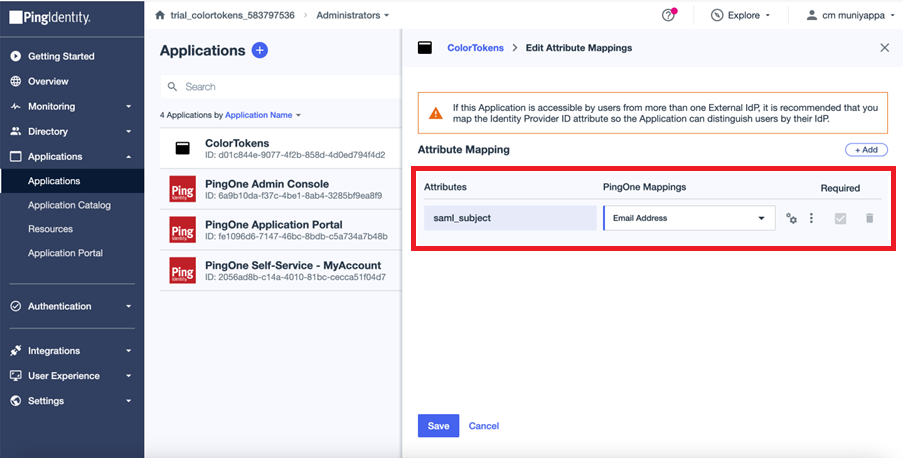Toggle the Required checkbox for saml_subject
Viewport: 903px width, 458px height.
pos(840,218)
